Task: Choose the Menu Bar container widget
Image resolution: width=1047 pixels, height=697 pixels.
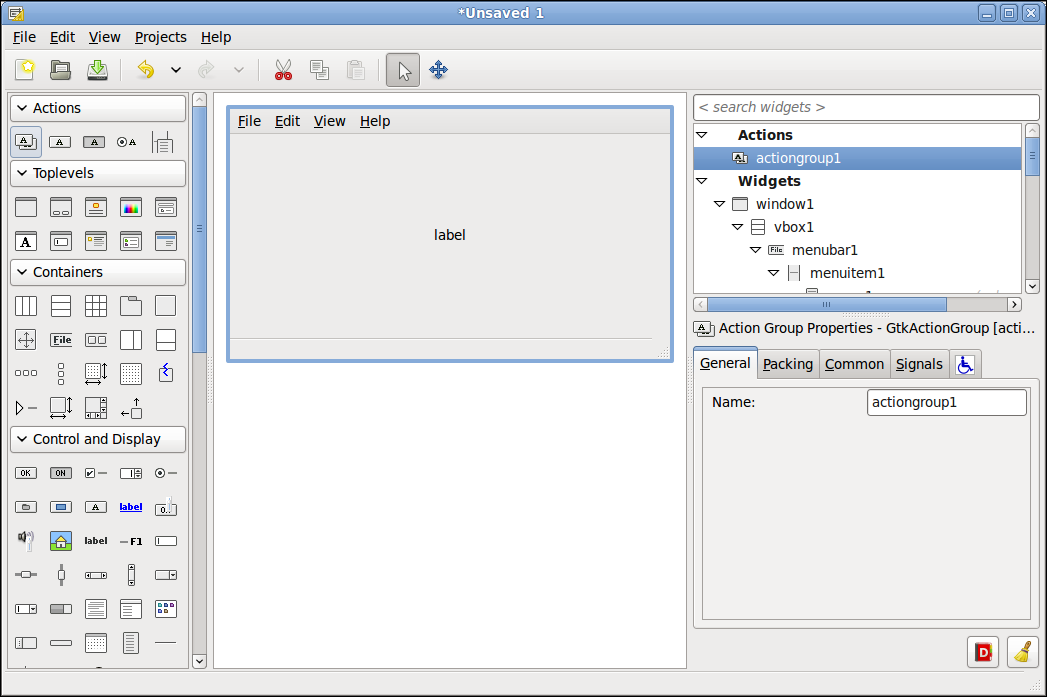Action: tap(61, 340)
